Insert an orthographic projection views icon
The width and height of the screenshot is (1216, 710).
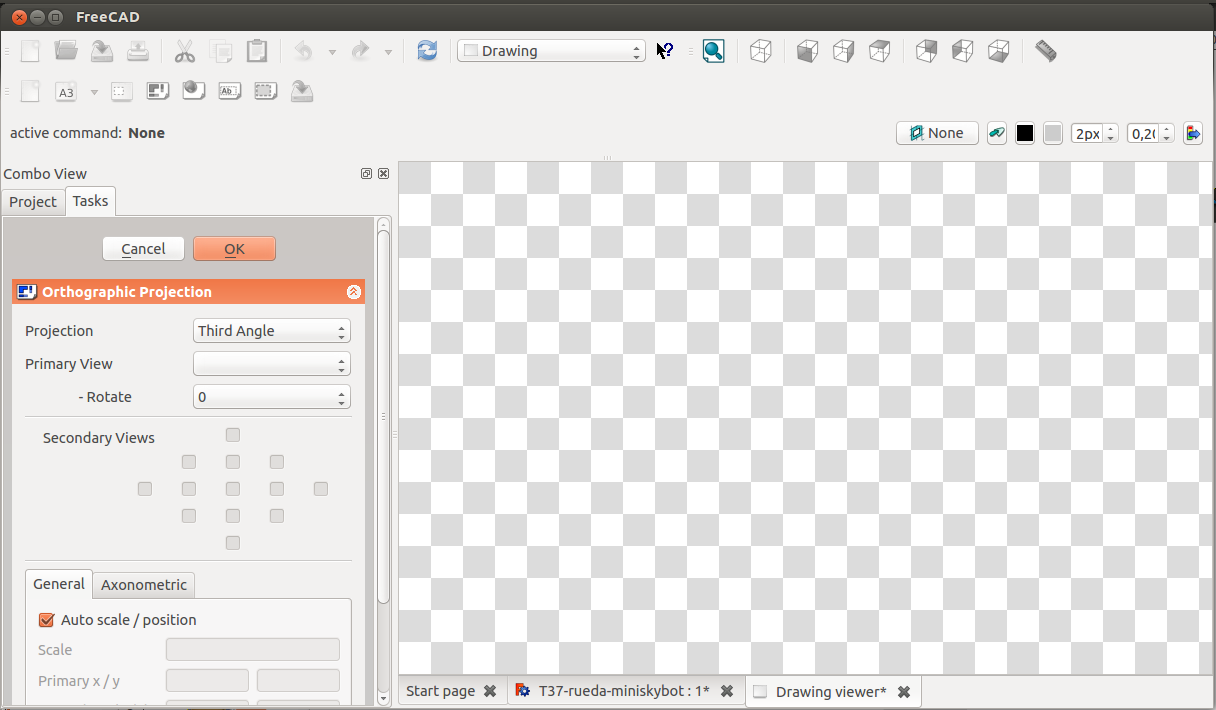click(x=156, y=92)
